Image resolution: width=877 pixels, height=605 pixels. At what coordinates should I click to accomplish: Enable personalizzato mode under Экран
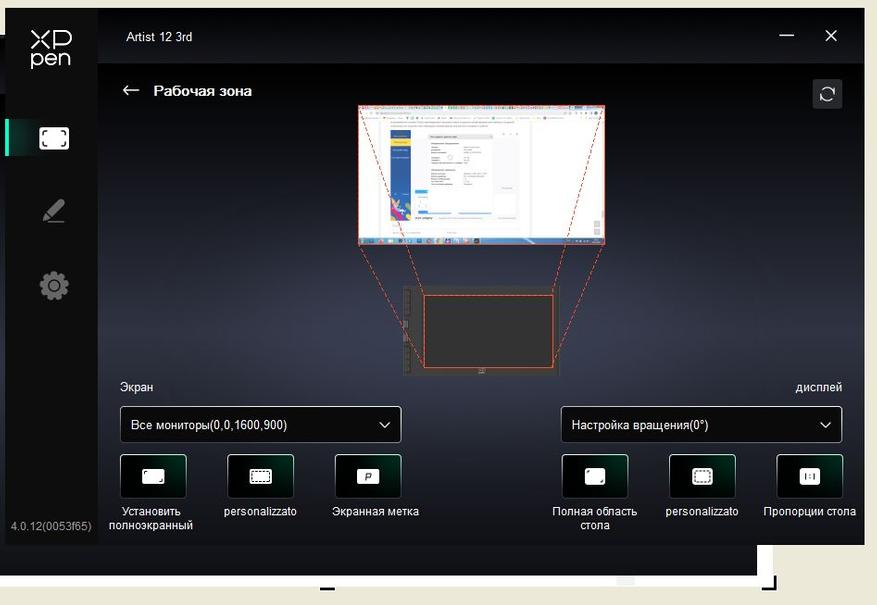[x=260, y=477]
